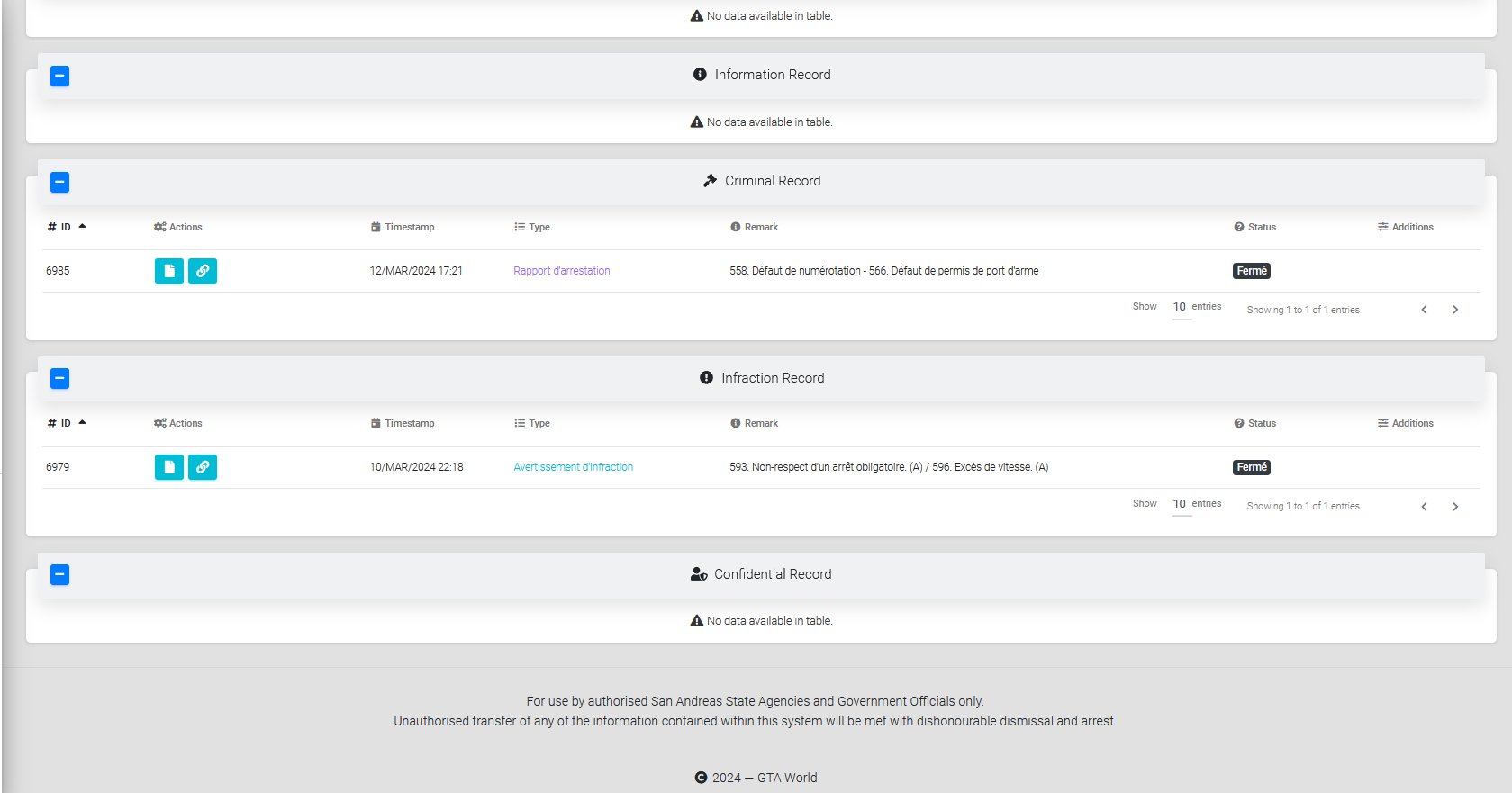Open document for infraction record 6979
Screen dimensions: 1512x793
169,467
